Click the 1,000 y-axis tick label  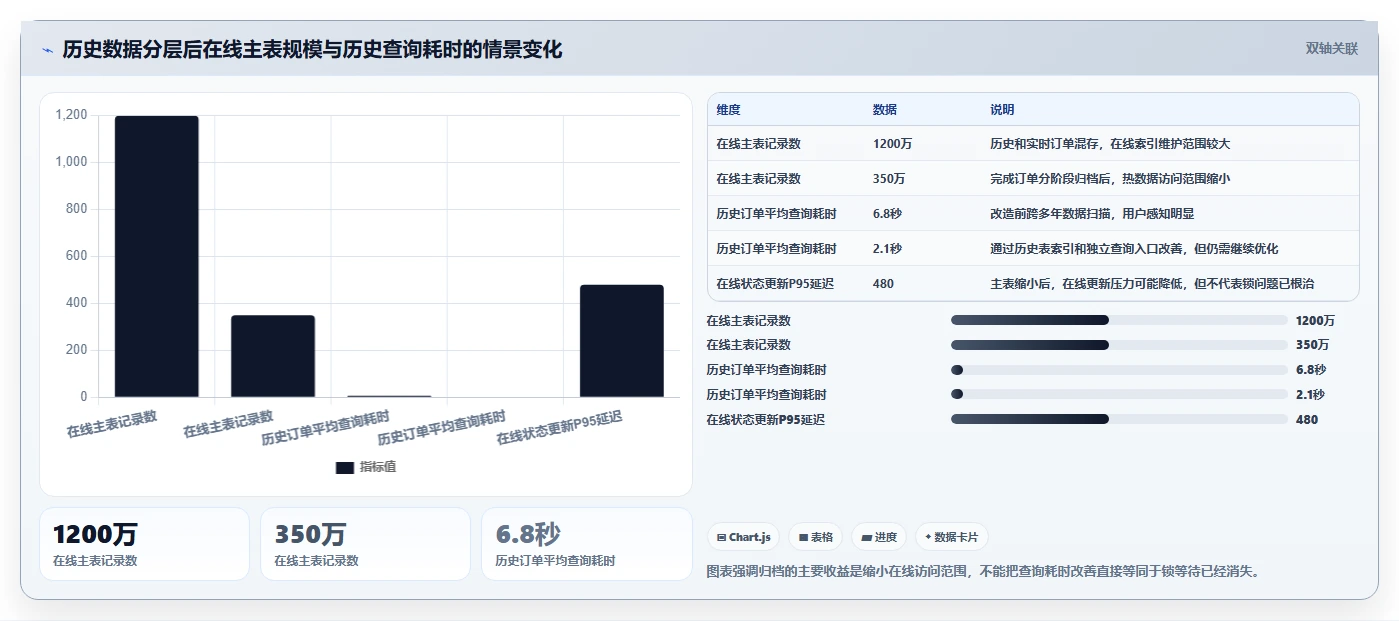pos(71,162)
